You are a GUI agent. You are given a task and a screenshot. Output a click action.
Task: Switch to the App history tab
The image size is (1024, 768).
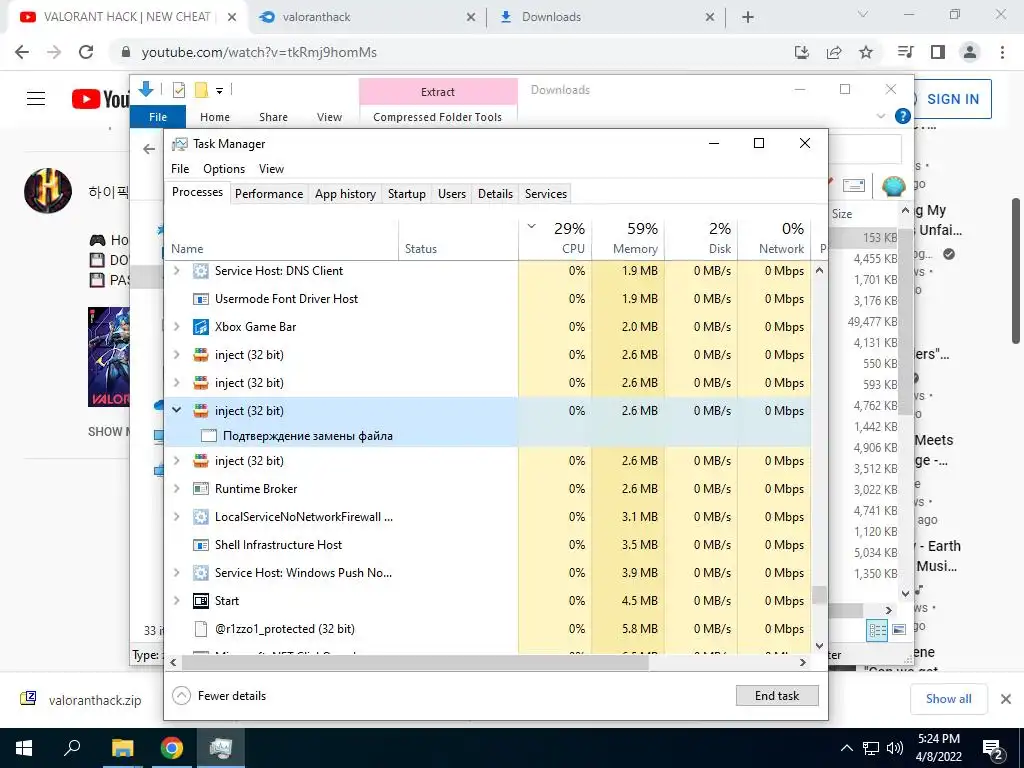345,193
